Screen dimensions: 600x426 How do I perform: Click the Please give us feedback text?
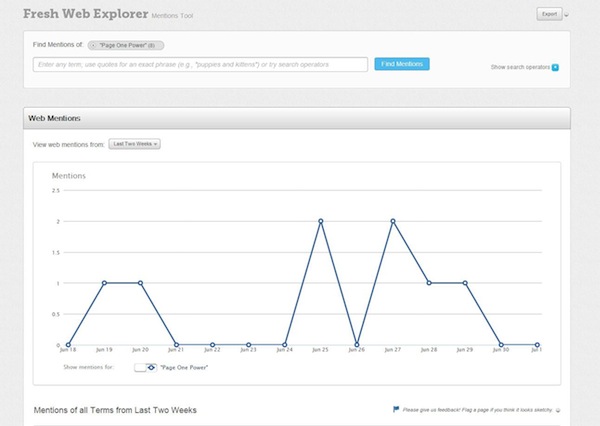(477, 410)
